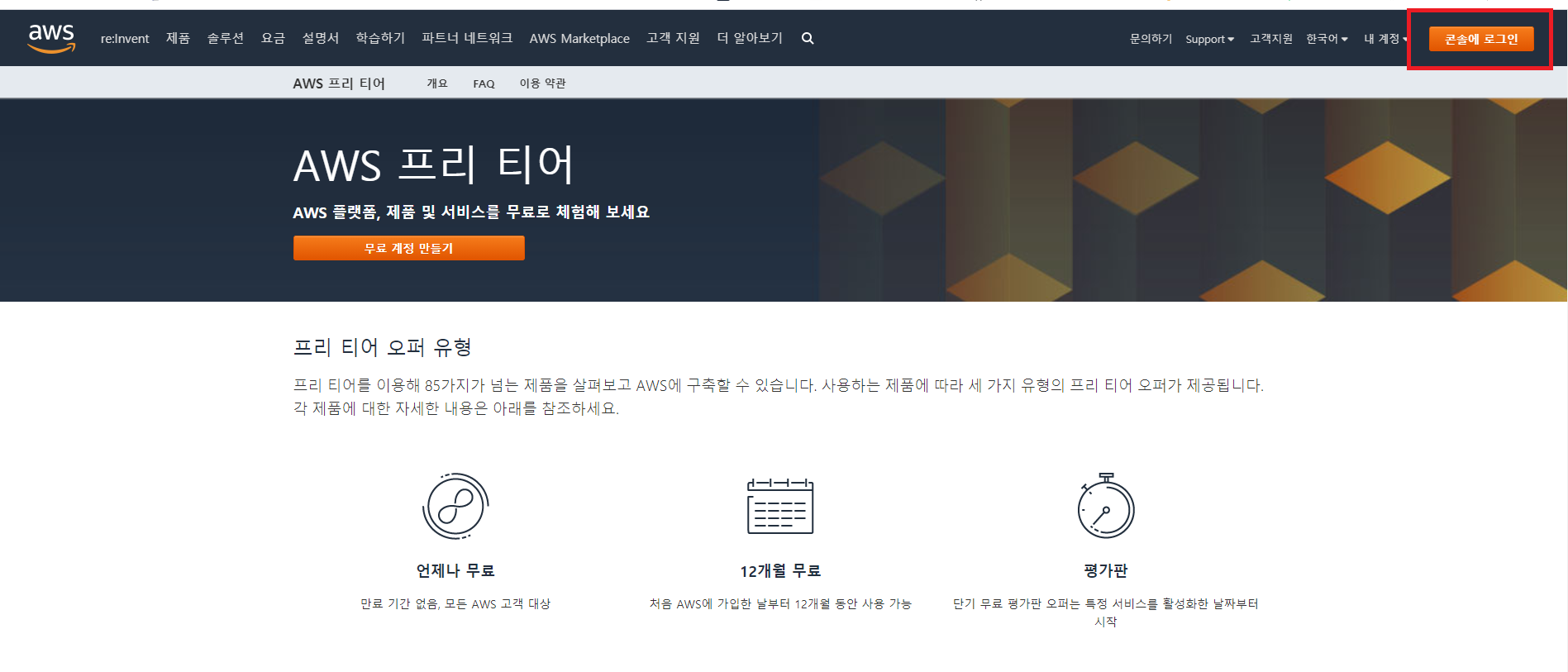Click the '만료 기간 없음, 모든 AWS 고객 대상' text
Image resolution: width=1568 pixels, height=672 pixels.
click(455, 604)
